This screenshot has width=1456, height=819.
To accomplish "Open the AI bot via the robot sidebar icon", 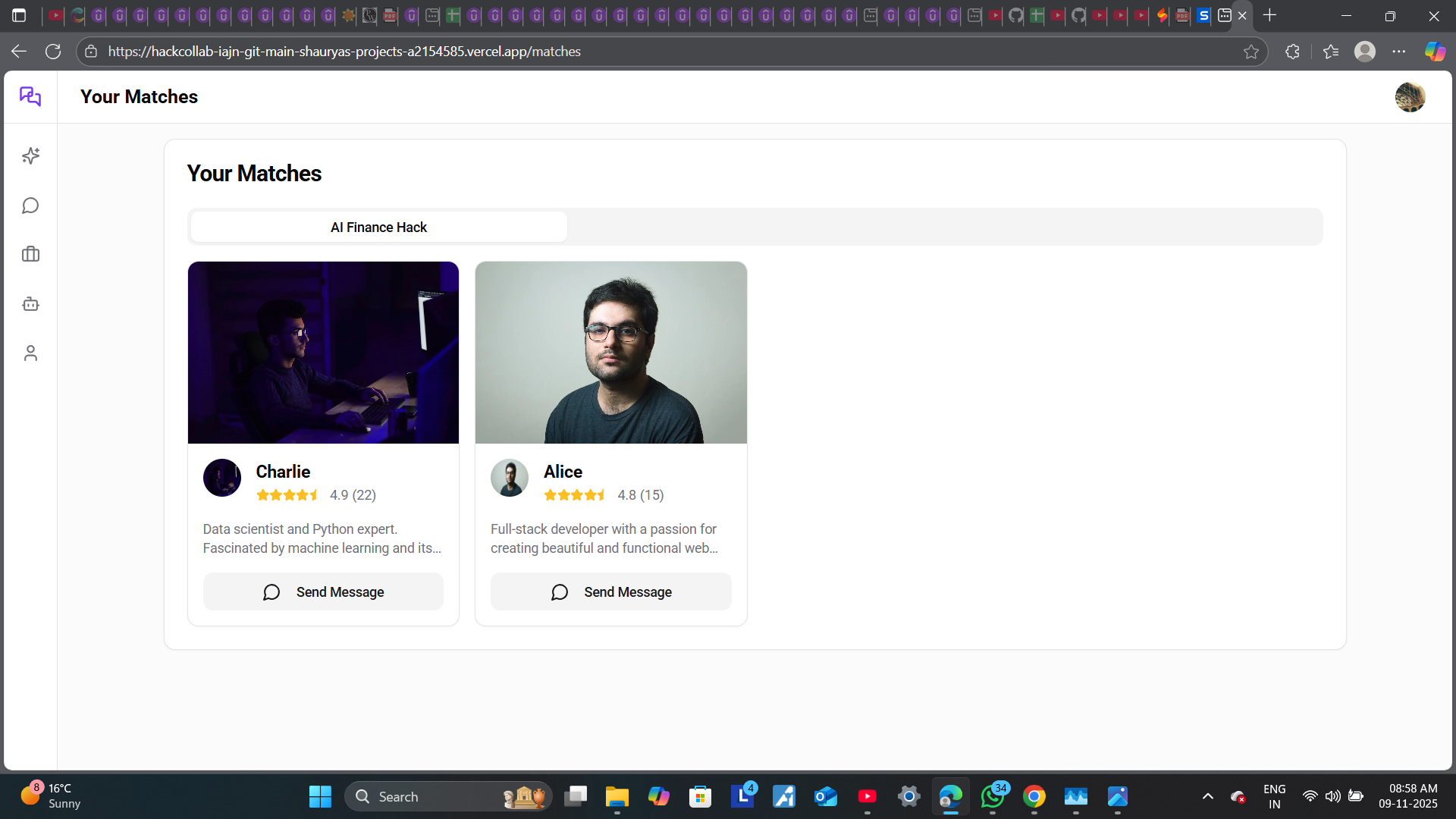I will [x=30, y=303].
